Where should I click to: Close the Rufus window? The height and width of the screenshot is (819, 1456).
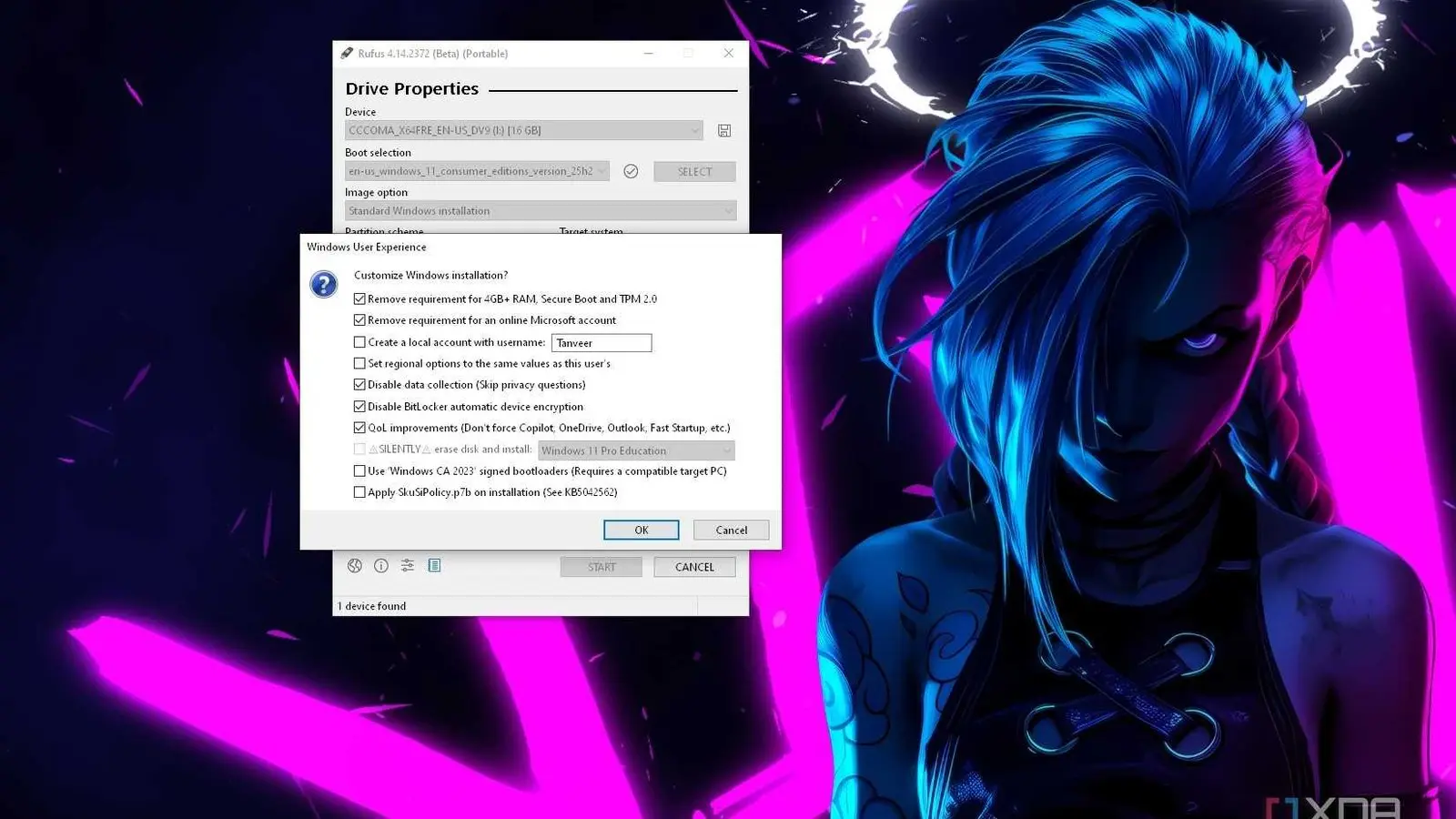[x=729, y=54]
